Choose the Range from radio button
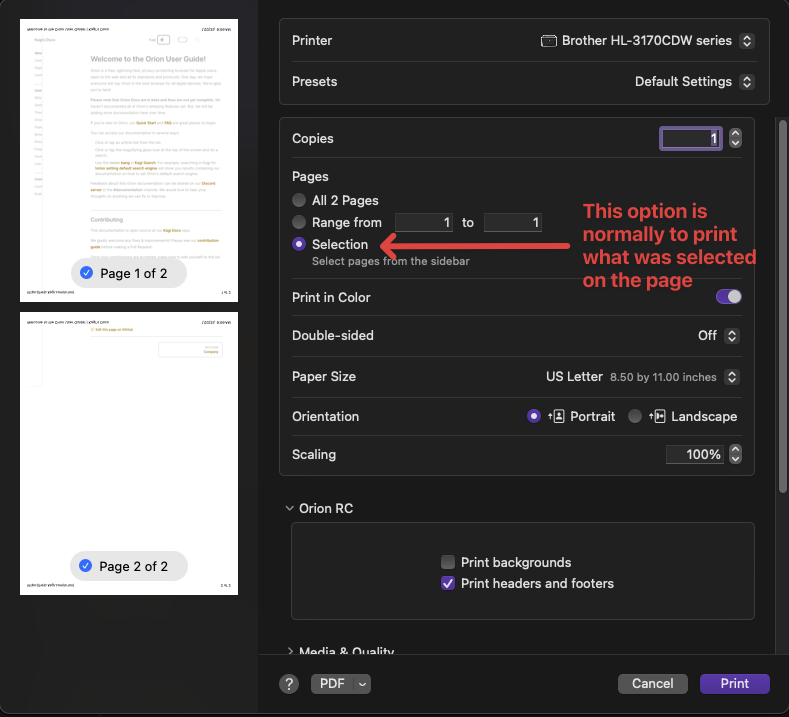Image resolution: width=789 pixels, height=717 pixels. tap(299, 222)
